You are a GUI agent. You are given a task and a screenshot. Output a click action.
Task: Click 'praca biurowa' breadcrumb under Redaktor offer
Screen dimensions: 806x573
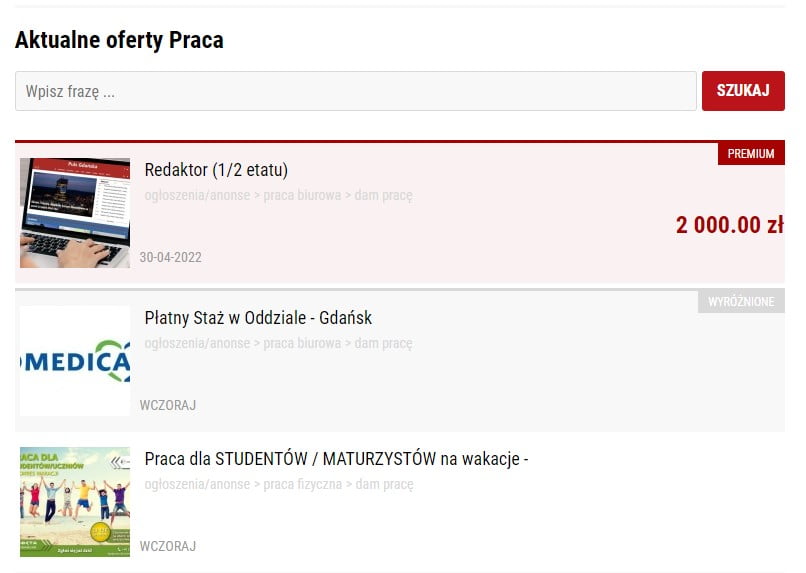pyautogui.click(x=302, y=195)
